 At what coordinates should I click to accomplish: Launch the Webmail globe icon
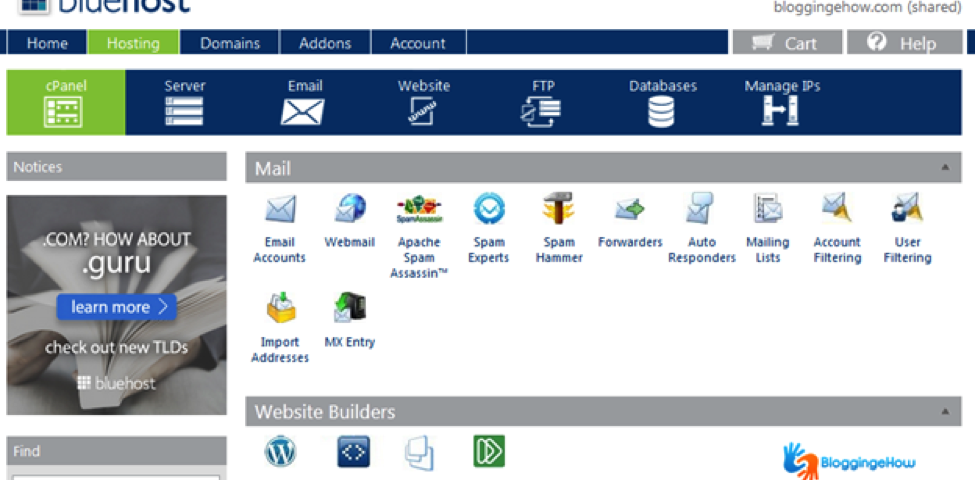click(x=349, y=209)
